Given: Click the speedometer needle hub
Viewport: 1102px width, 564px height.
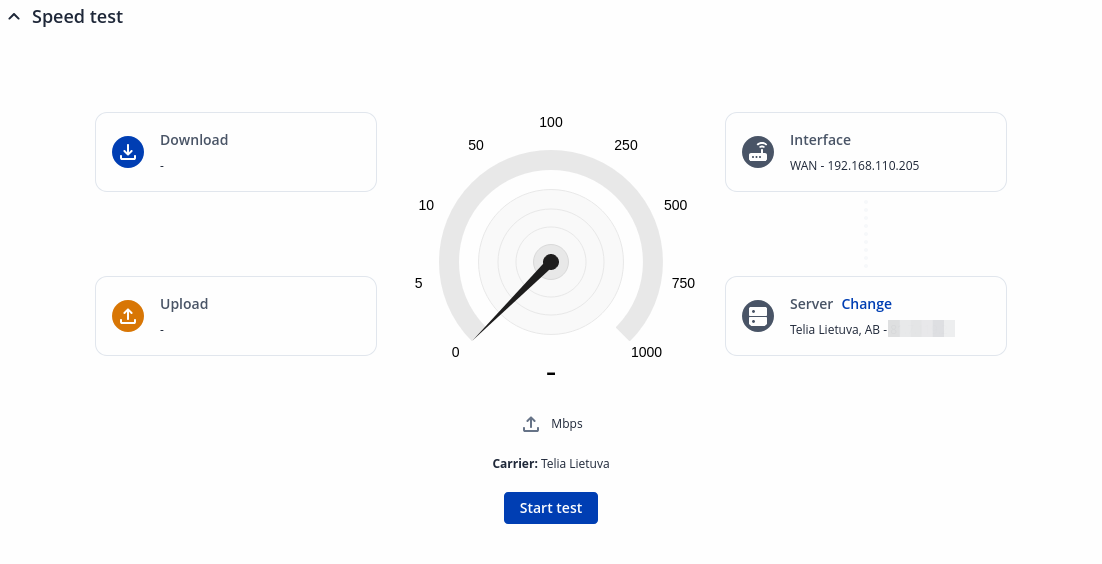Looking at the screenshot, I should click(550, 262).
